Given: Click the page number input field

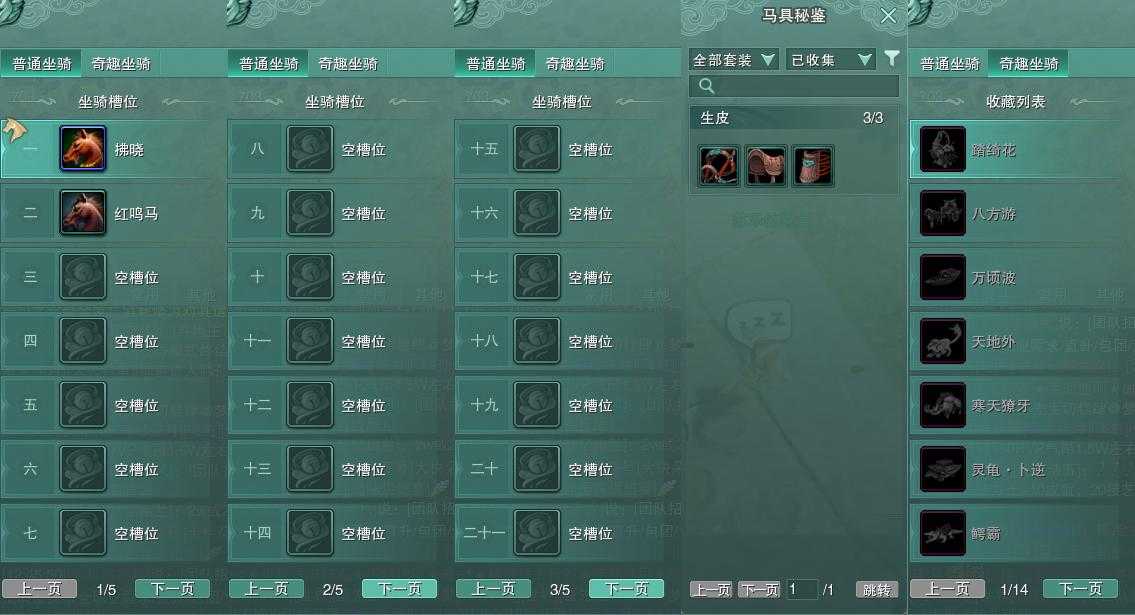Looking at the screenshot, I should pos(801,590).
